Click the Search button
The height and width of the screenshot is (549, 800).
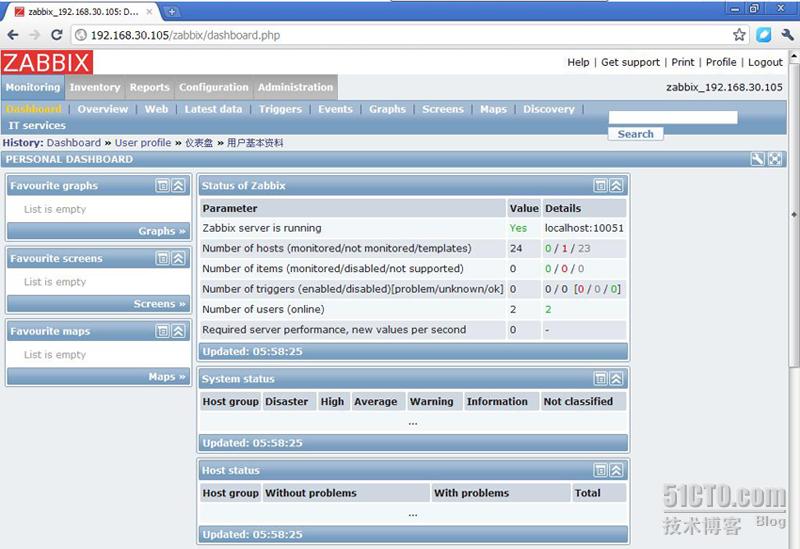(635, 134)
